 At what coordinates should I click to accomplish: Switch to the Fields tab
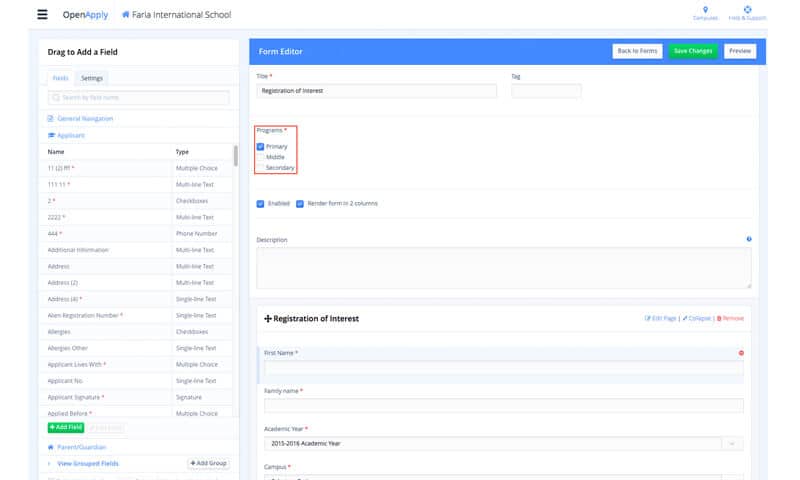(x=60, y=78)
